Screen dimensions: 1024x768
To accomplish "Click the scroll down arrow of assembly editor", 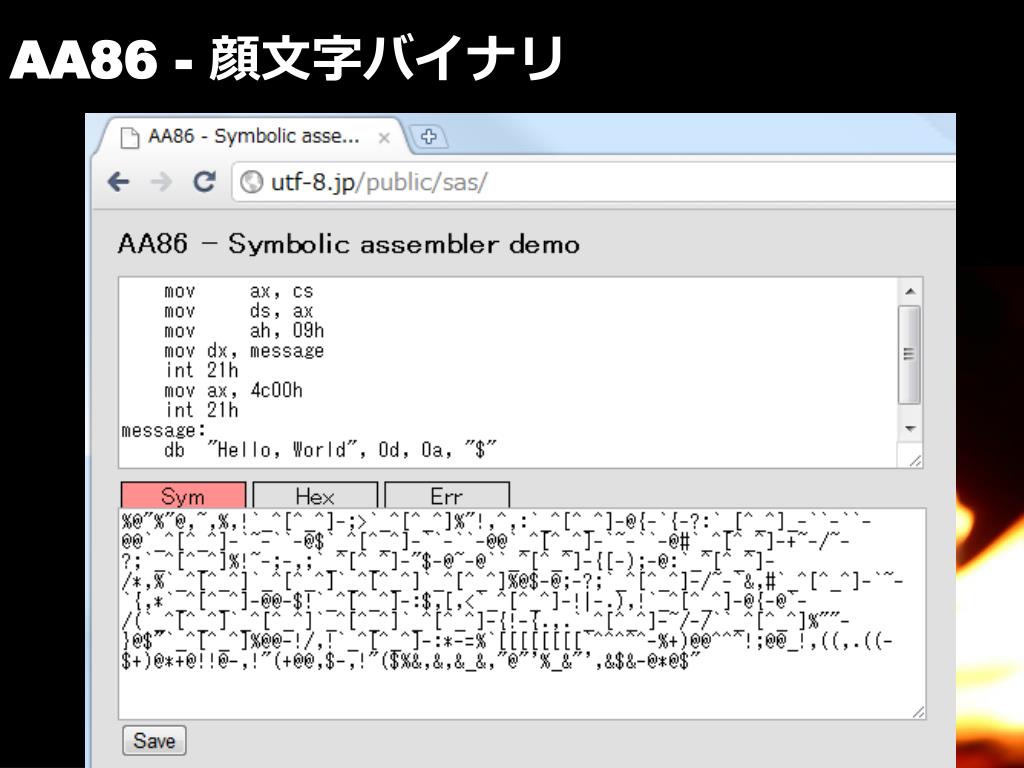I will (909, 428).
